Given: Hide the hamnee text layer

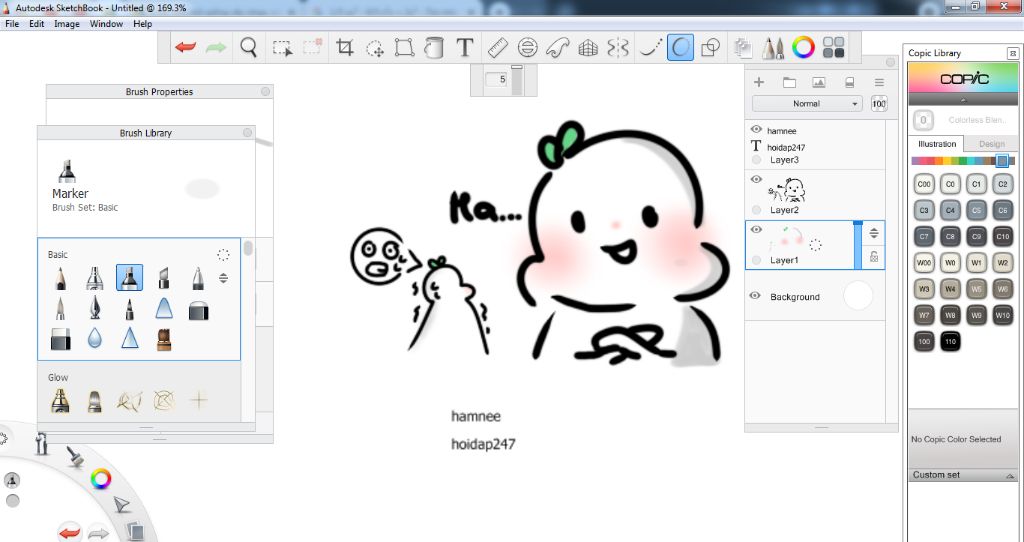Looking at the screenshot, I should (756, 129).
